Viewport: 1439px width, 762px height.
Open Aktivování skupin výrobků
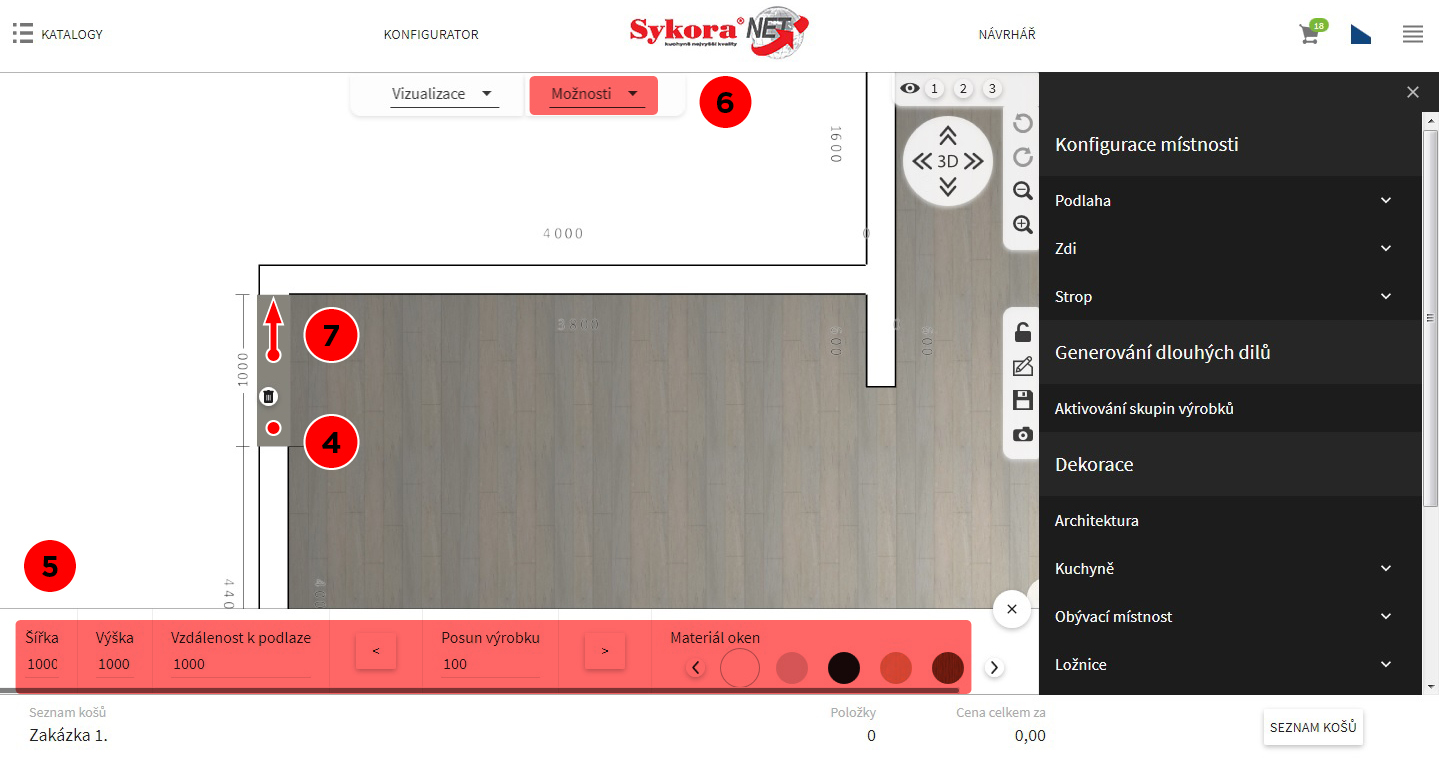[x=1144, y=409]
